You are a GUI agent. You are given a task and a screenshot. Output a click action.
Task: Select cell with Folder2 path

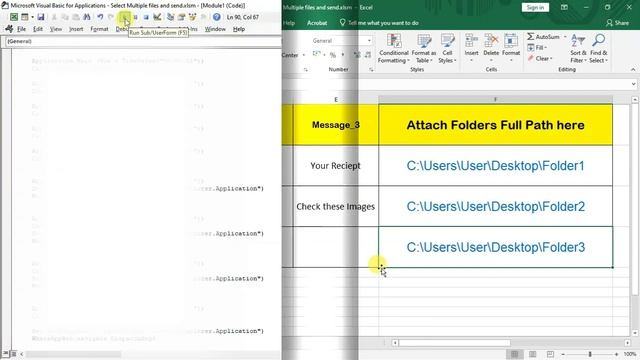(496, 207)
